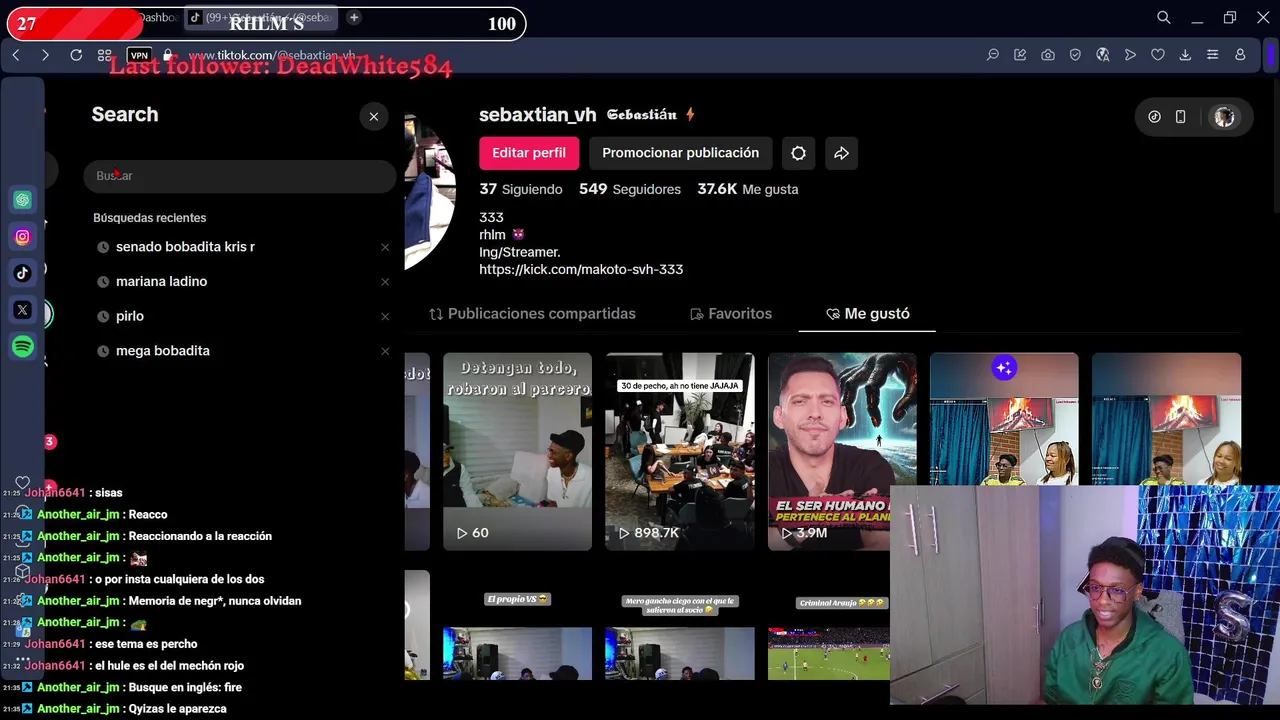Toggle the VPN badge in address bar
Viewport: 1280px width, 720px height.
tap(139, 55)
